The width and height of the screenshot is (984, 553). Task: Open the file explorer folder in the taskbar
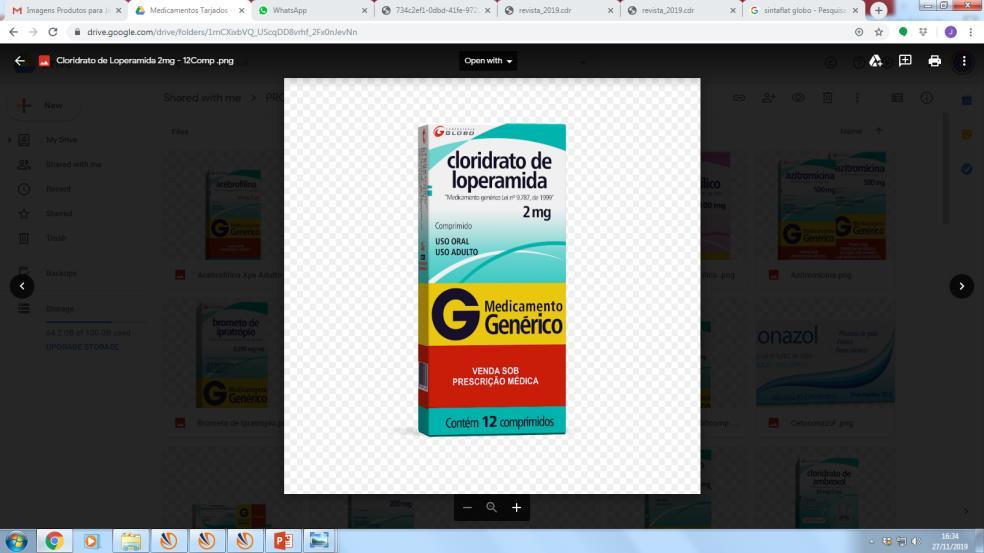(131, 541)
